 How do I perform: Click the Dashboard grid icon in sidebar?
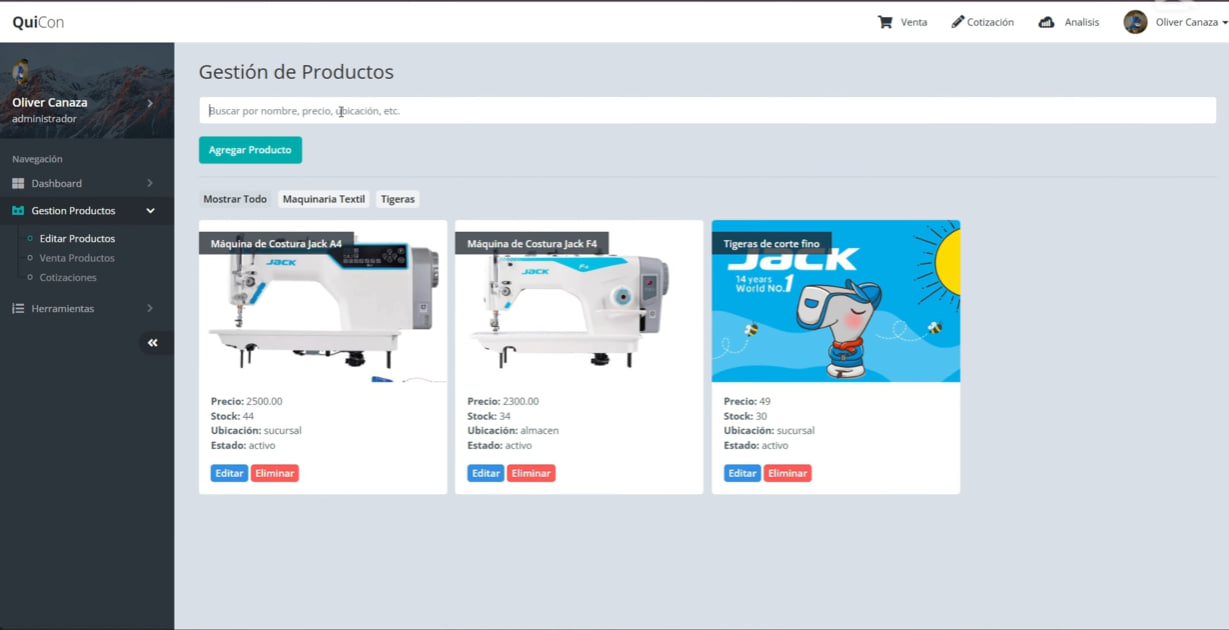point(18,183)
